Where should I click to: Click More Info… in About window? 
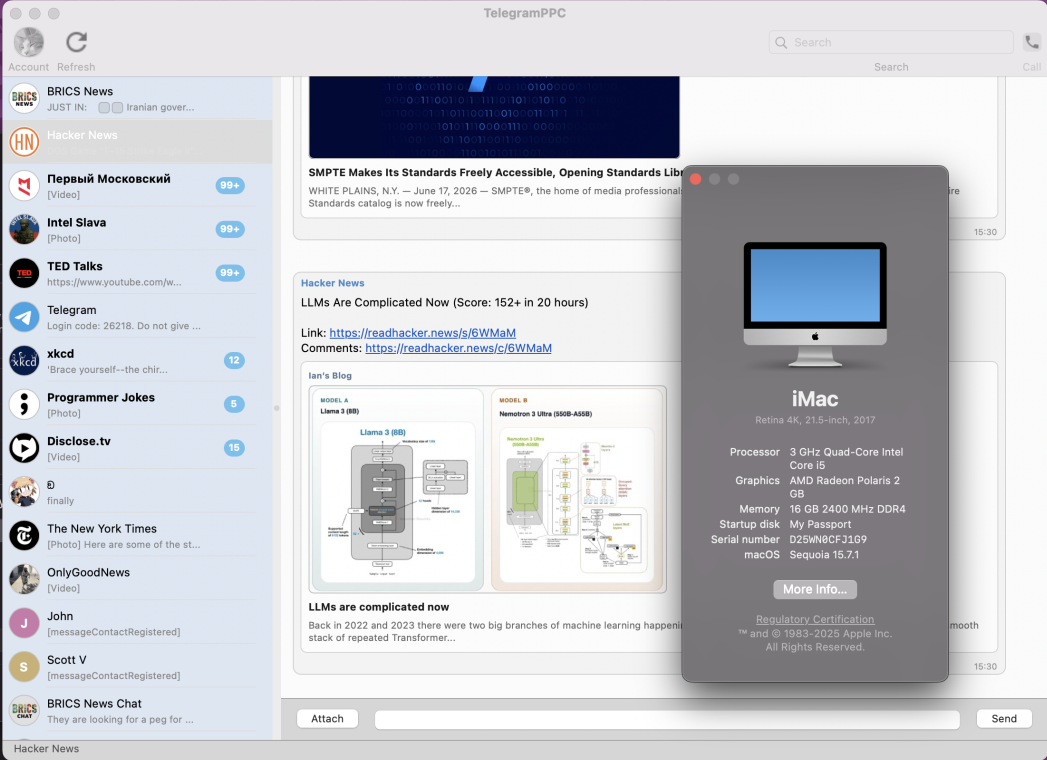pyautogui.click(x=815, y=589)
